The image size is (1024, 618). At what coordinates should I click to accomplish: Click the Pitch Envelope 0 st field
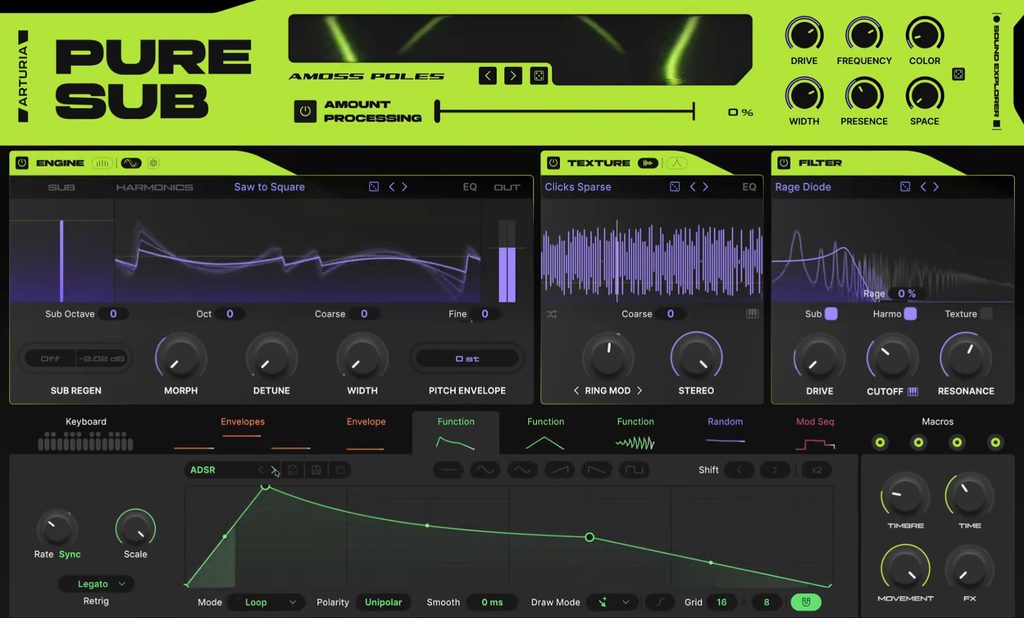[x=468, y=359]
